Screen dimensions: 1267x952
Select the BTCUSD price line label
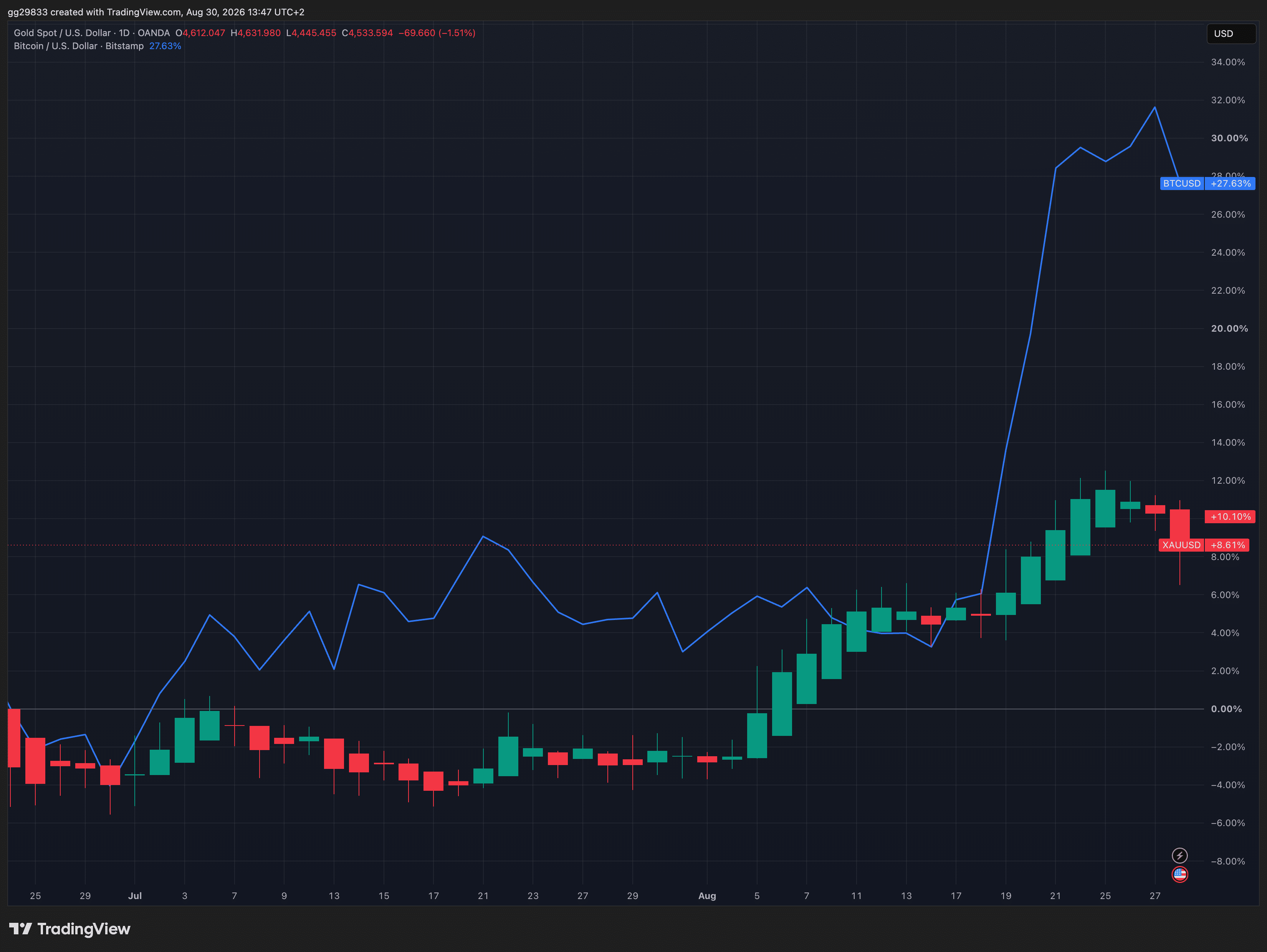1182,183
